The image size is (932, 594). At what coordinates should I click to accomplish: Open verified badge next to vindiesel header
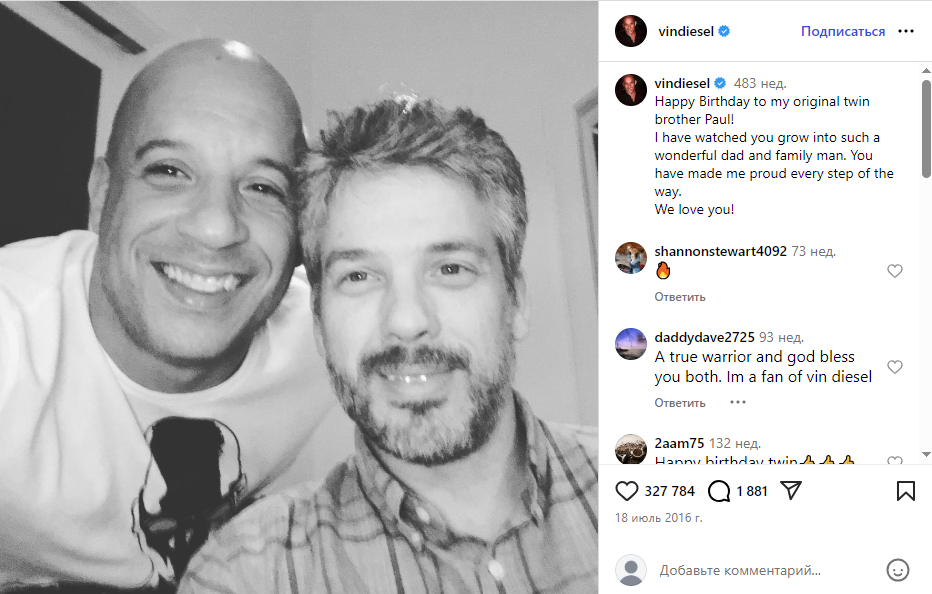(724, 31)
